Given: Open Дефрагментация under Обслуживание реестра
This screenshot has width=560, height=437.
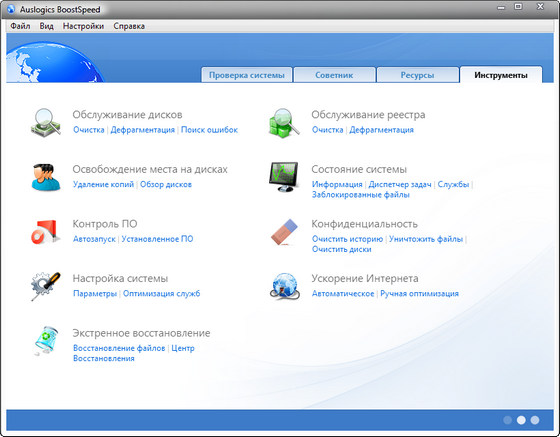Looking at the screenshot, I should (381, 130).
